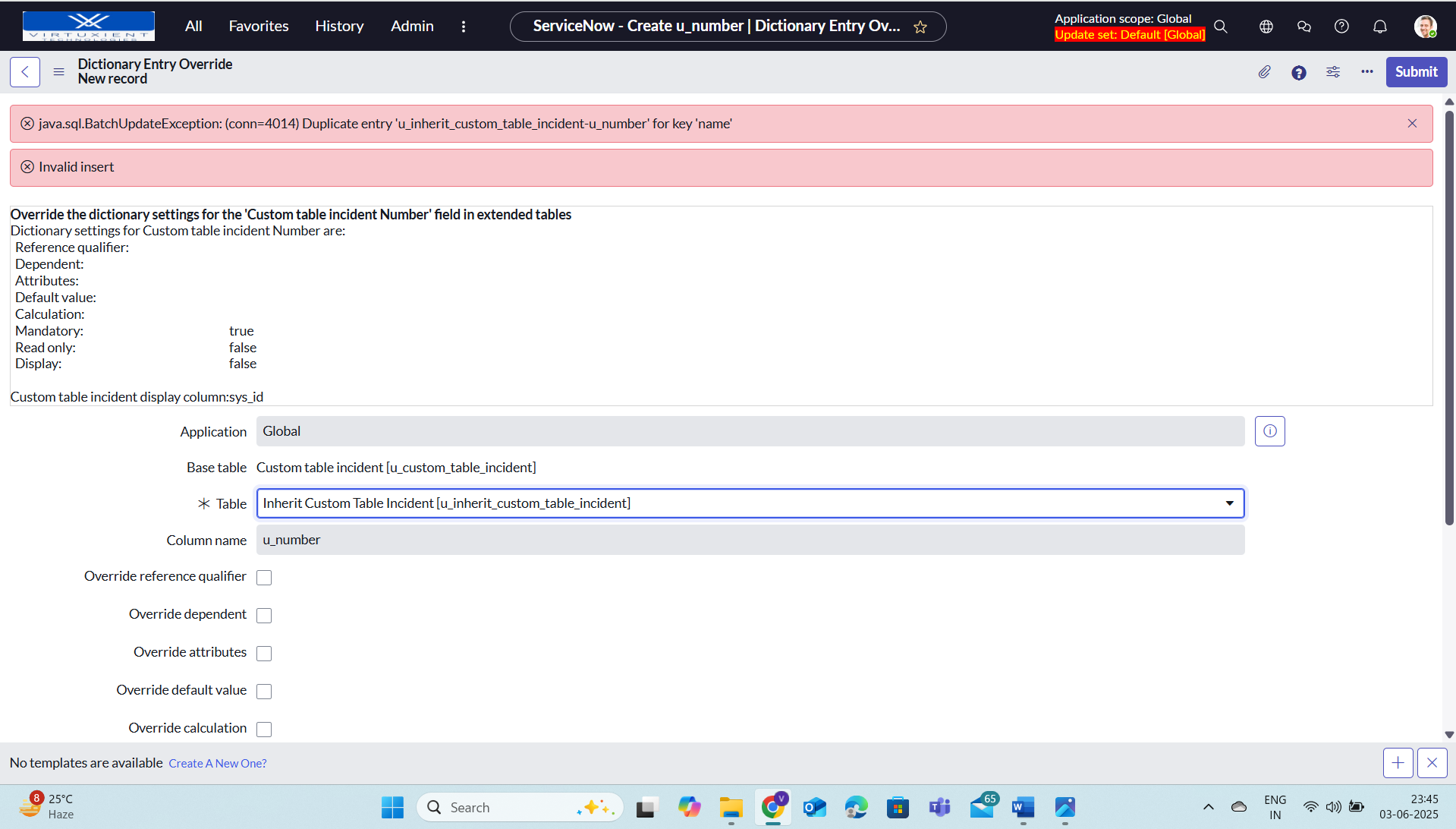Screen dimensions: 1456x829
Task: Check Override dependent checkbox
Action: (264, 616)
